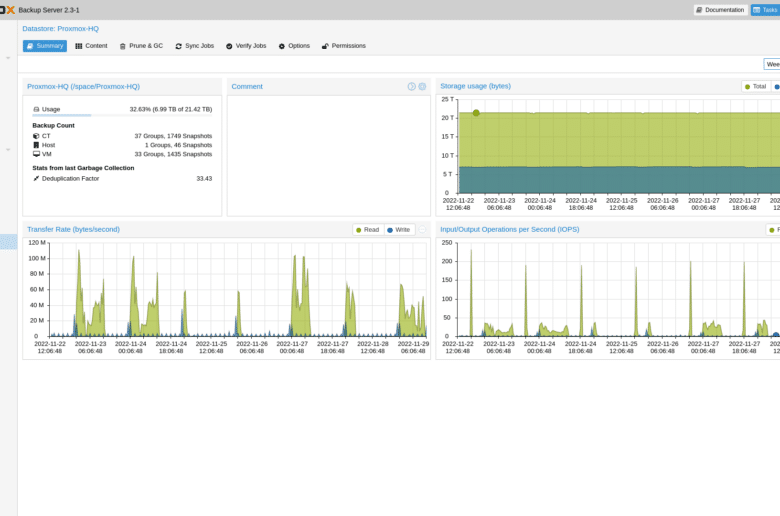Collapse the upper sidebar expander arrow

[x=8, y=58]
